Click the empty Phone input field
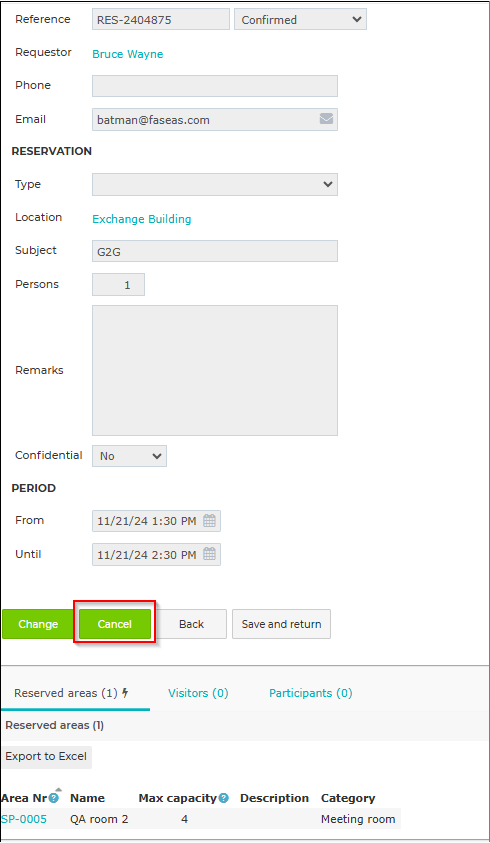 pyautogui.click(x=215, y=86)
